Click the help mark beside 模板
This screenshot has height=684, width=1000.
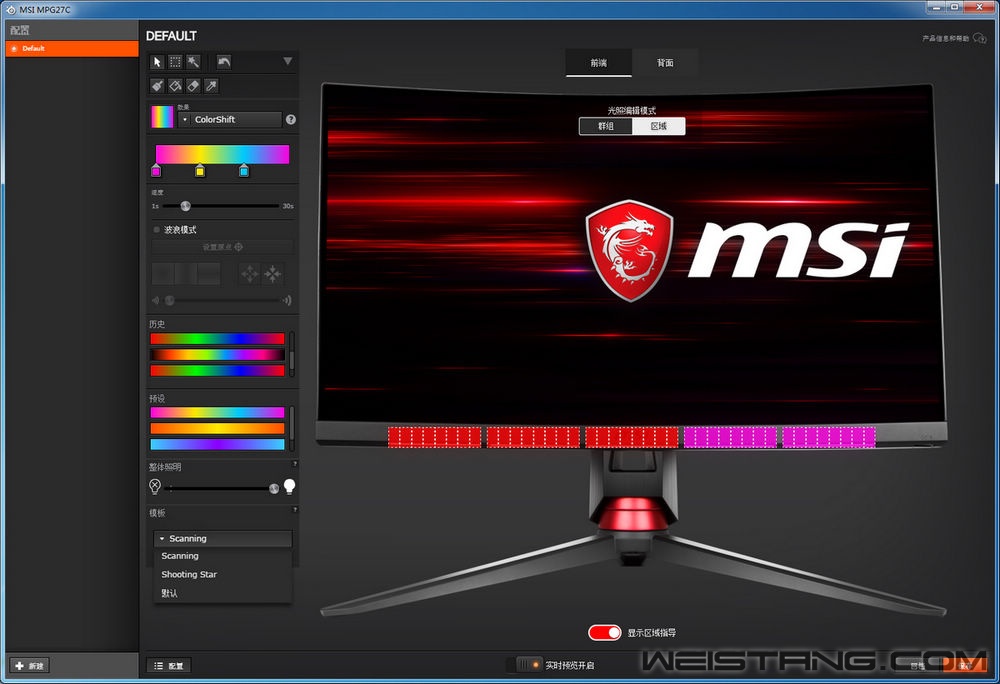coord(295,510)
